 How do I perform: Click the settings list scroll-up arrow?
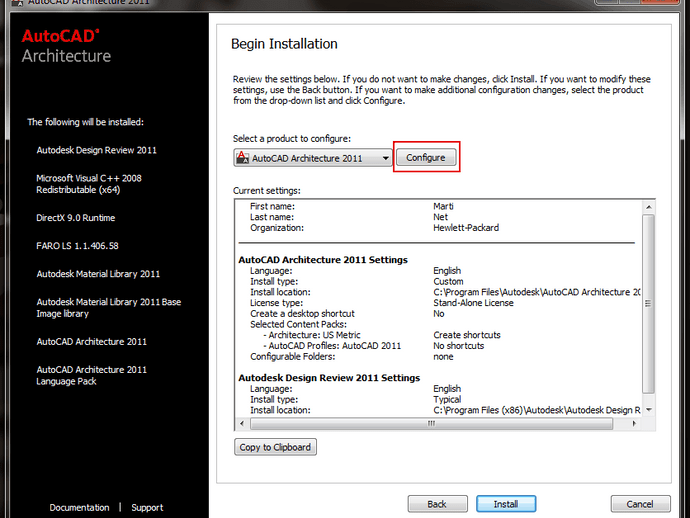(x=649, y=207)
